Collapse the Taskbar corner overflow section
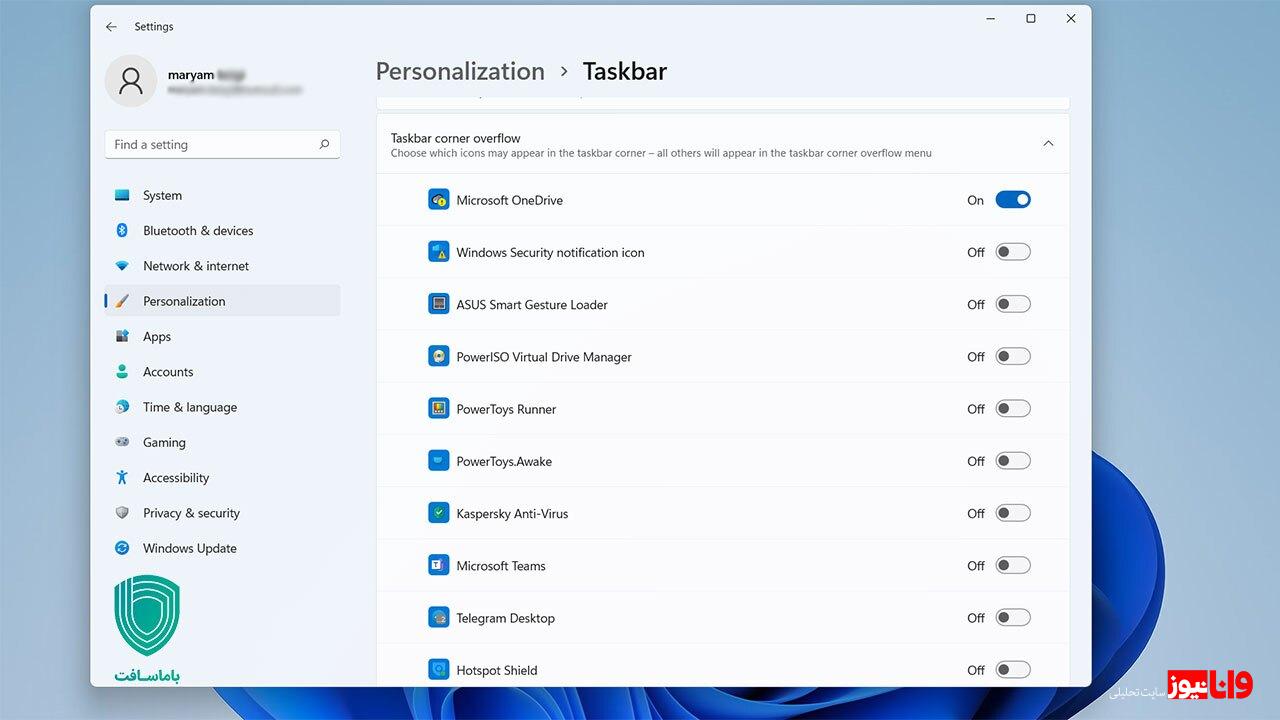This screenshot has width=1280, height=720. [x=1048, y=144]
